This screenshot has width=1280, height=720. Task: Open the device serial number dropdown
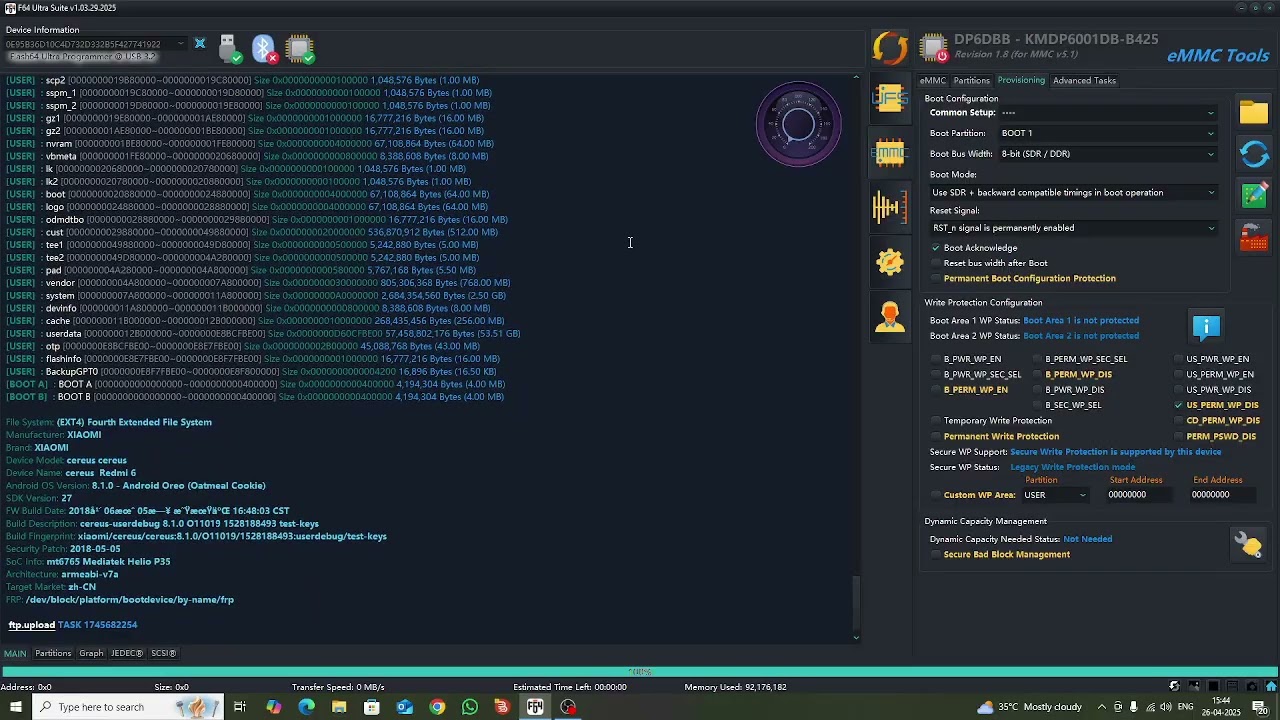tap(96, 44)
